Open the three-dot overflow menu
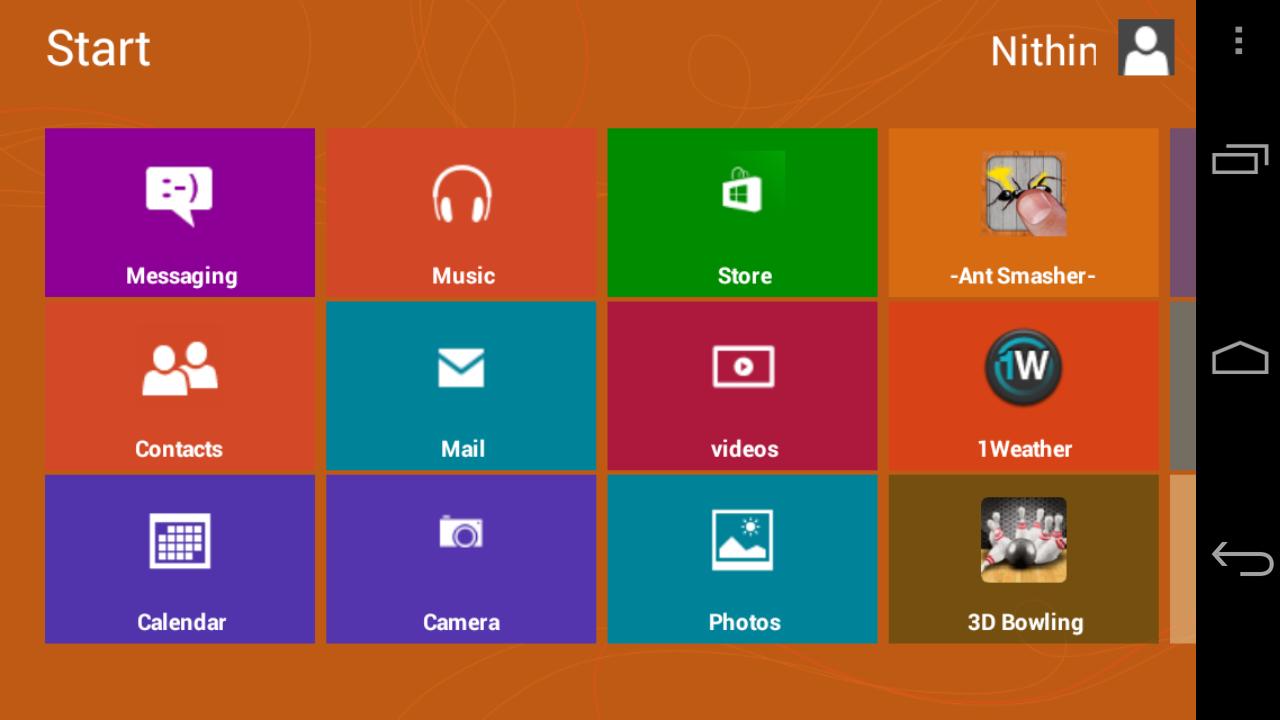The height and width of the screenshot is (720, 1280). pos(1238,41)
